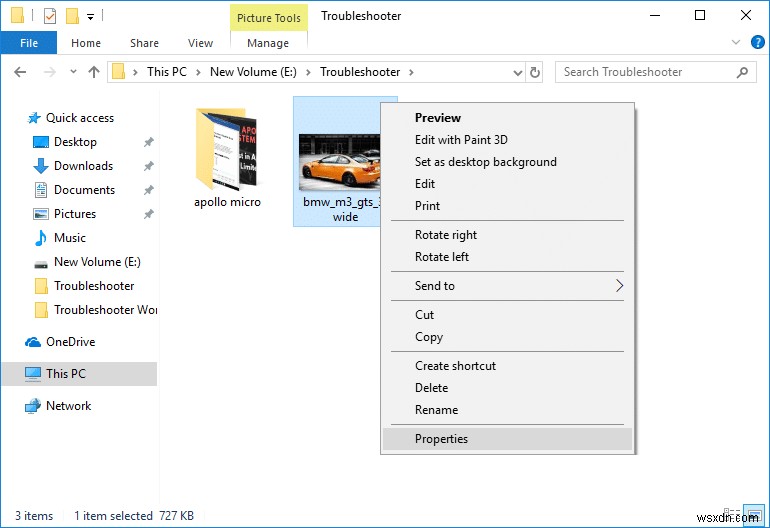770x528 pixels.
Task: Choose Print from the context menu
Action: coord(508,206)
